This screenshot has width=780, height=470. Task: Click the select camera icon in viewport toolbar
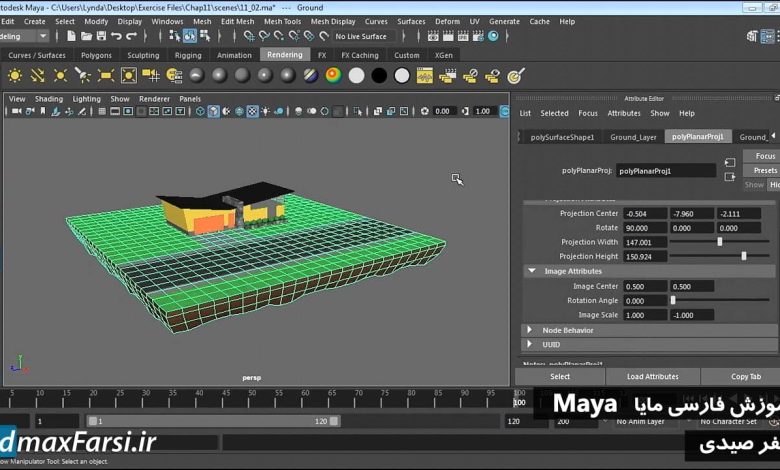coord(16,111)
